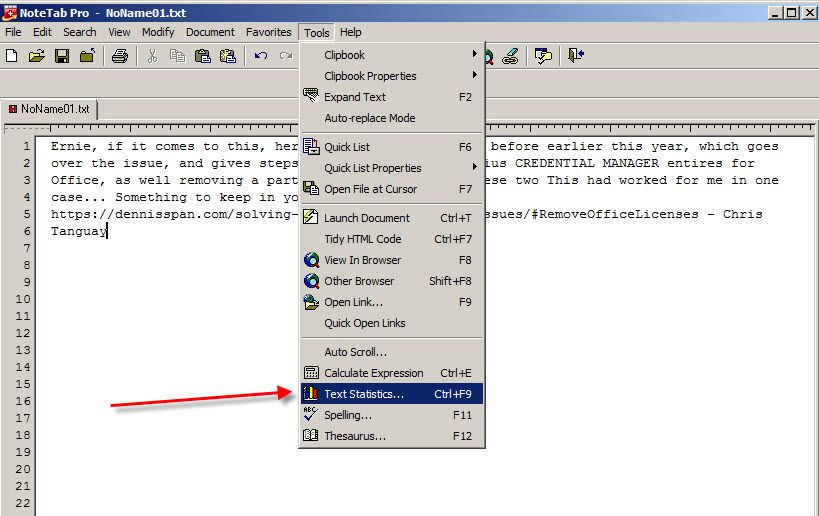Viewport: 819px width, 516px height.
Task: Choose Spelling... F11 menu entry
Action: coord(392,415)
